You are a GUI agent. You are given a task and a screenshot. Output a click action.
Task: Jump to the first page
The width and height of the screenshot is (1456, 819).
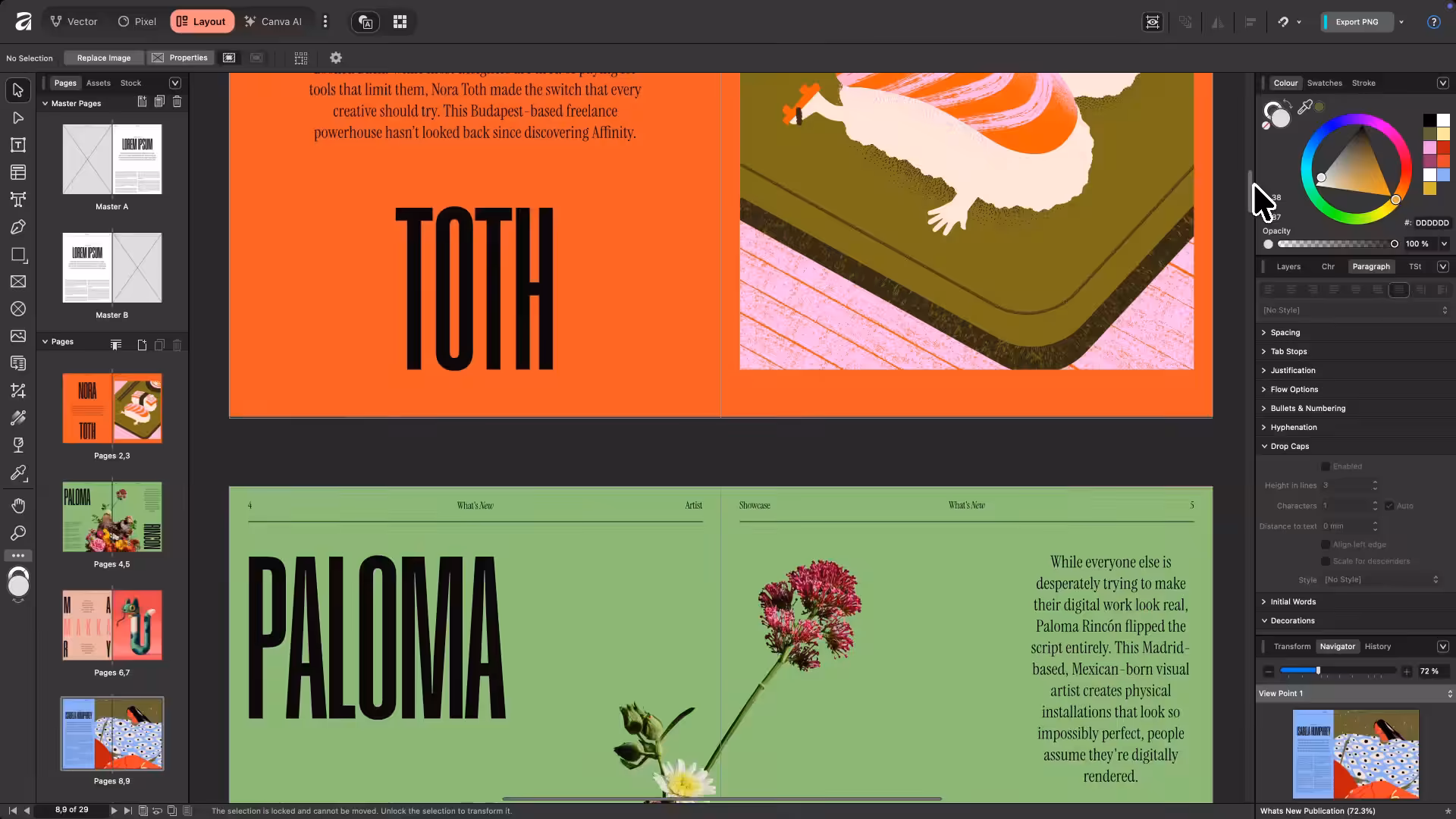12,811
